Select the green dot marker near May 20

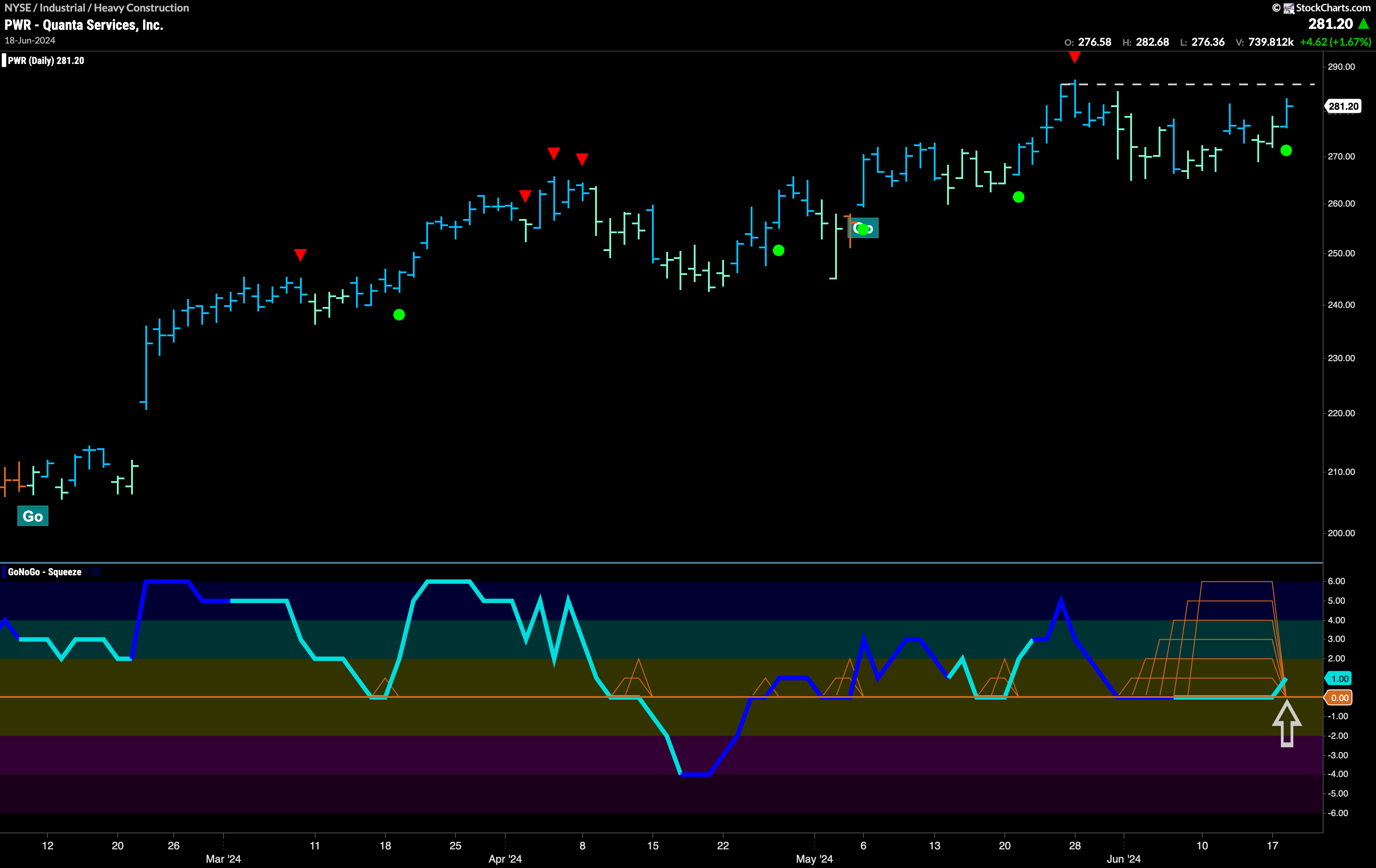click(1018, 197)
